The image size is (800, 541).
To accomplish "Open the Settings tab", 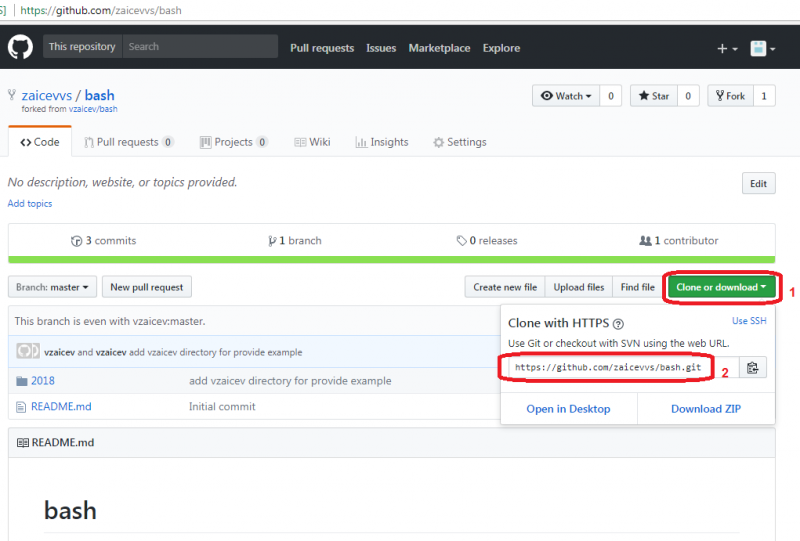I will pyautogui.click(x=460, y=142).
